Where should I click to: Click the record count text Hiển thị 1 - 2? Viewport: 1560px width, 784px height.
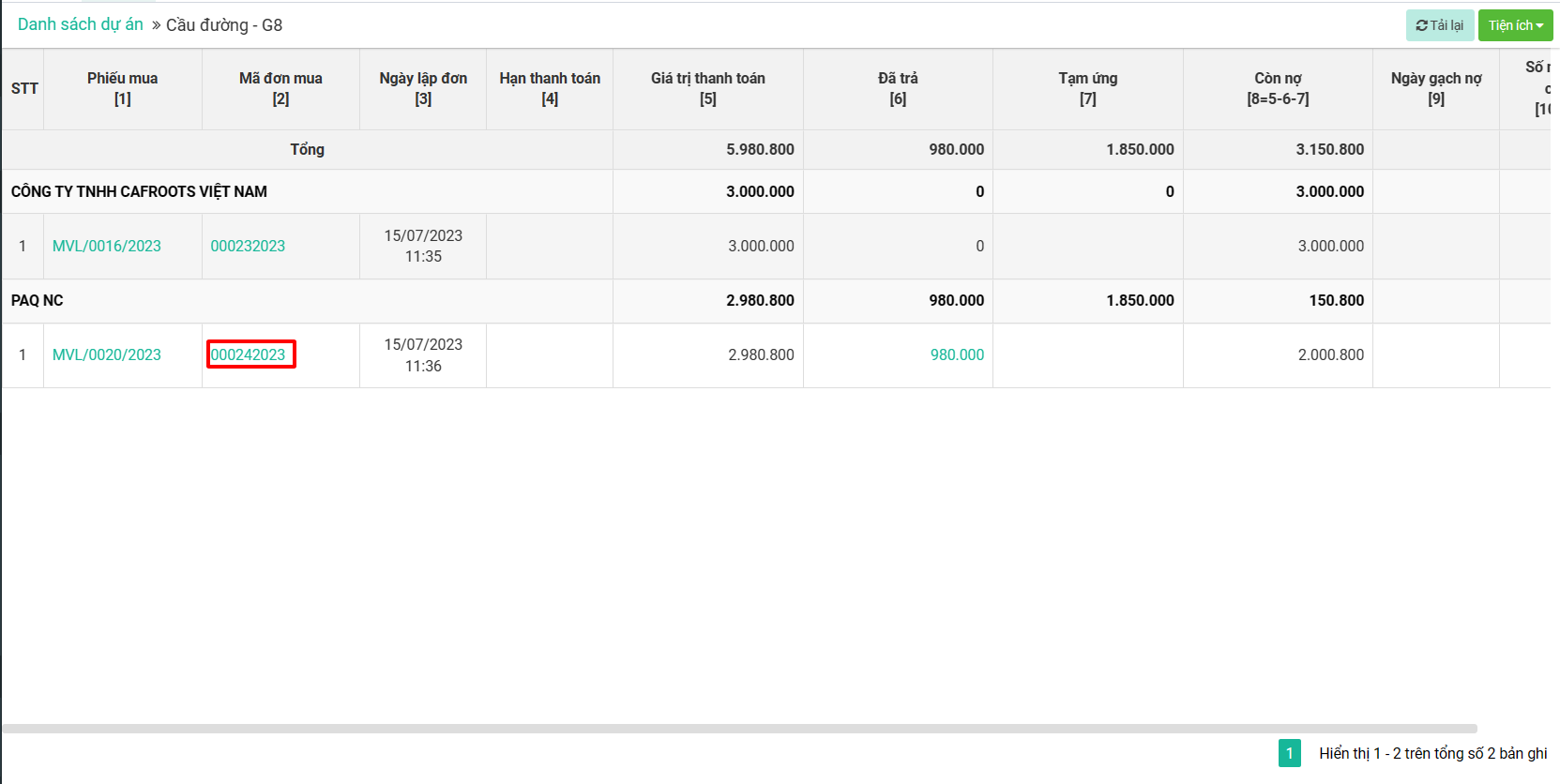click(x=1433, y=753)
